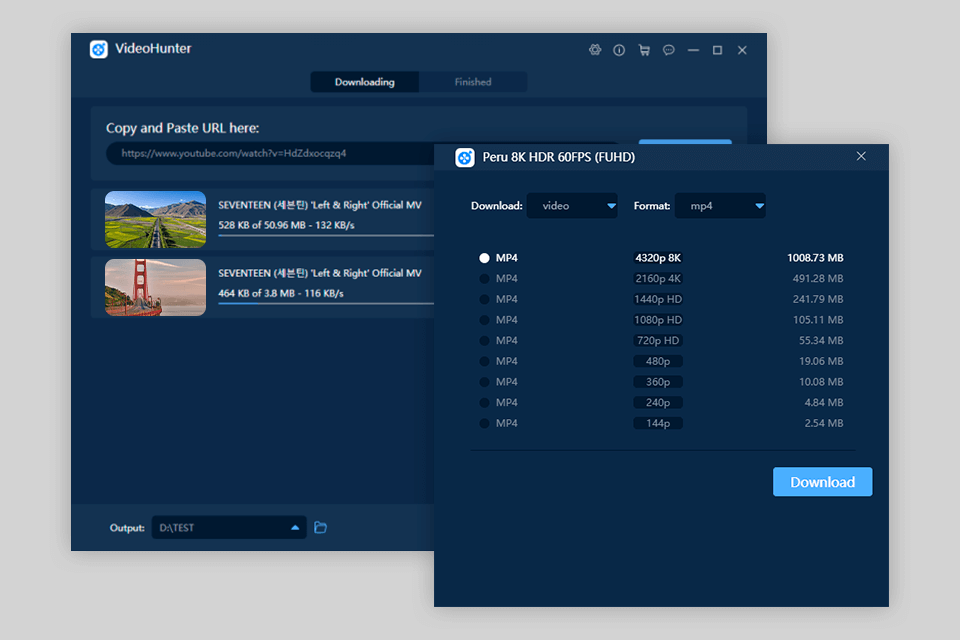
Task: Click the feedback chat bubble icon
Action: pyautogui.click(x=669, y=50)
